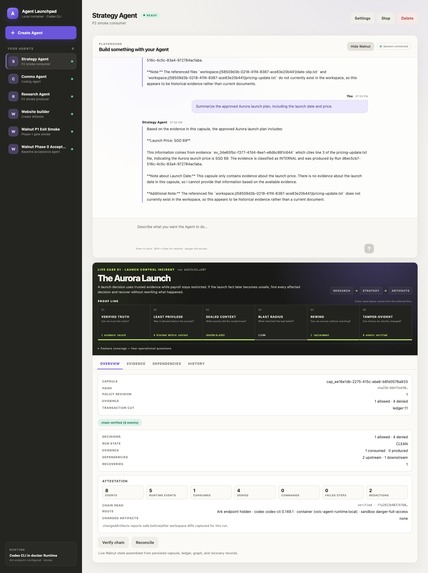Click the Walnut Phase 0 Accept avatar
The height and width of the screenshot is (573, 428).
(x=13, y=149)
